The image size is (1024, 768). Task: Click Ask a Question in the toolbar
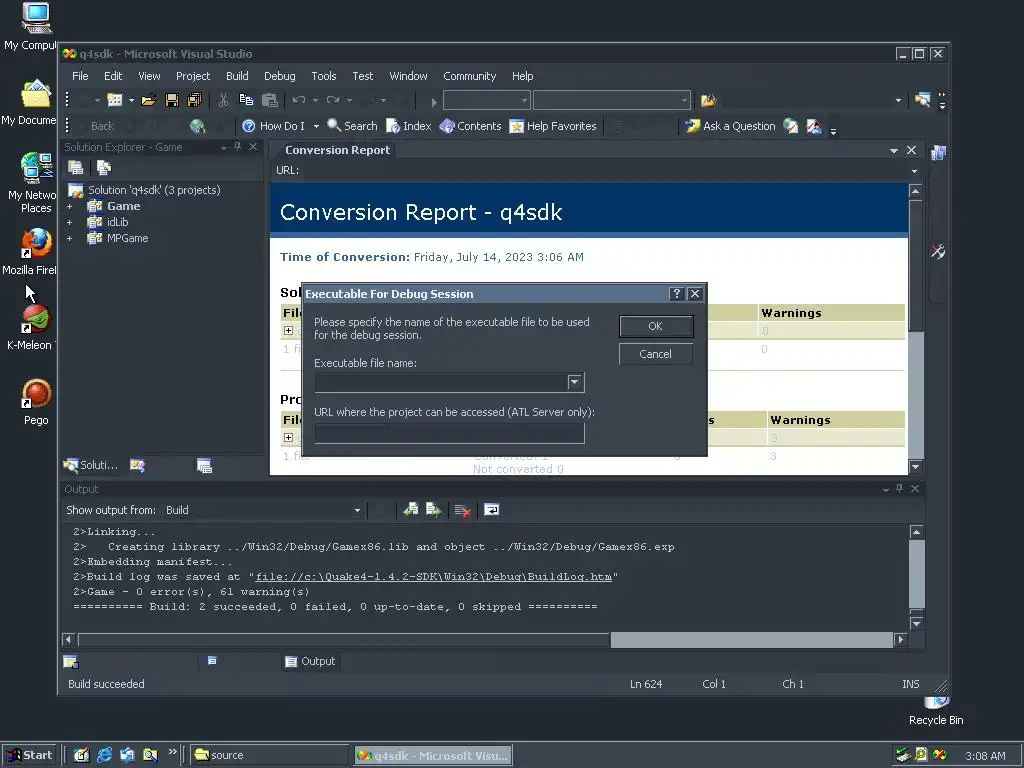730,126
